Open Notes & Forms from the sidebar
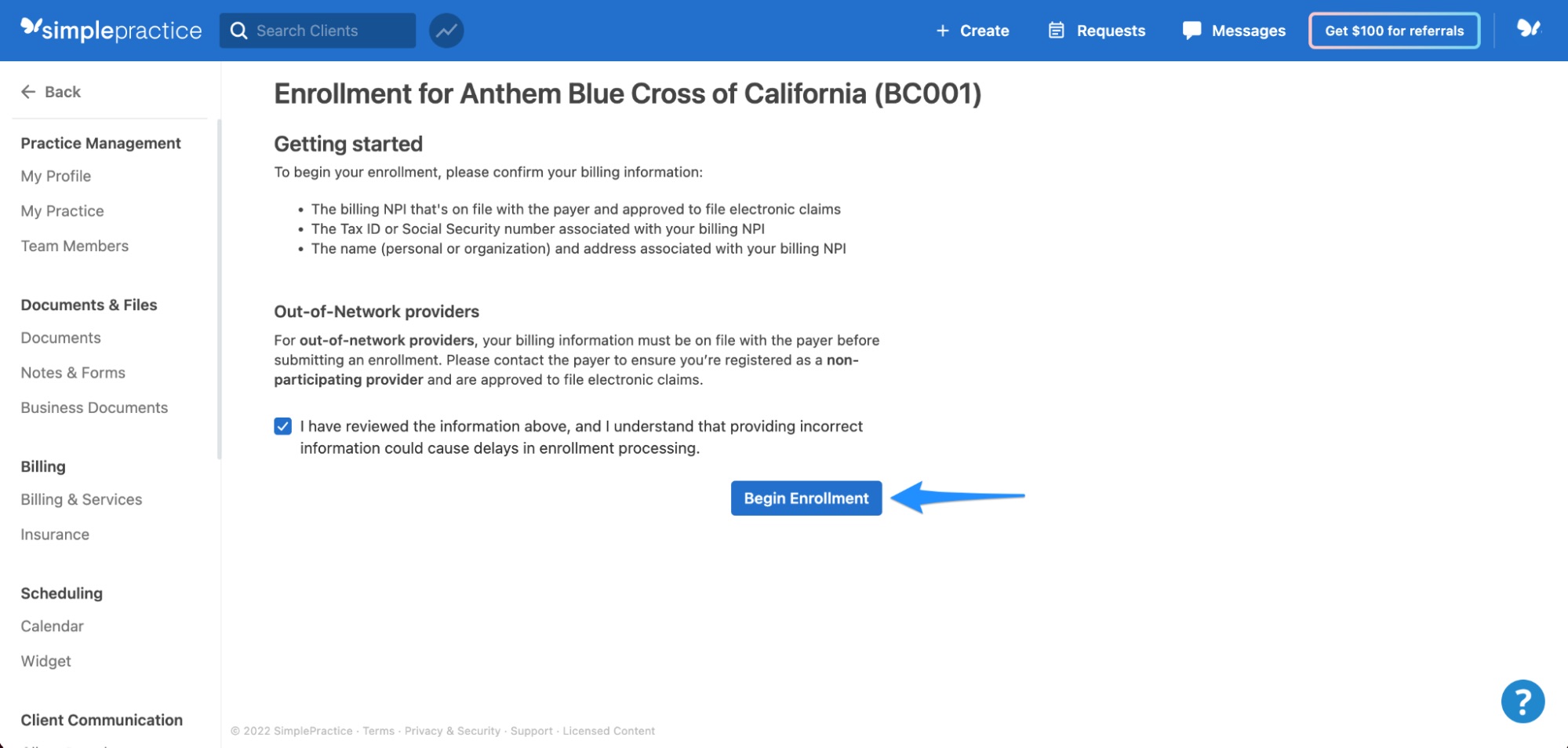1568x748 pixels. (73, 373)
